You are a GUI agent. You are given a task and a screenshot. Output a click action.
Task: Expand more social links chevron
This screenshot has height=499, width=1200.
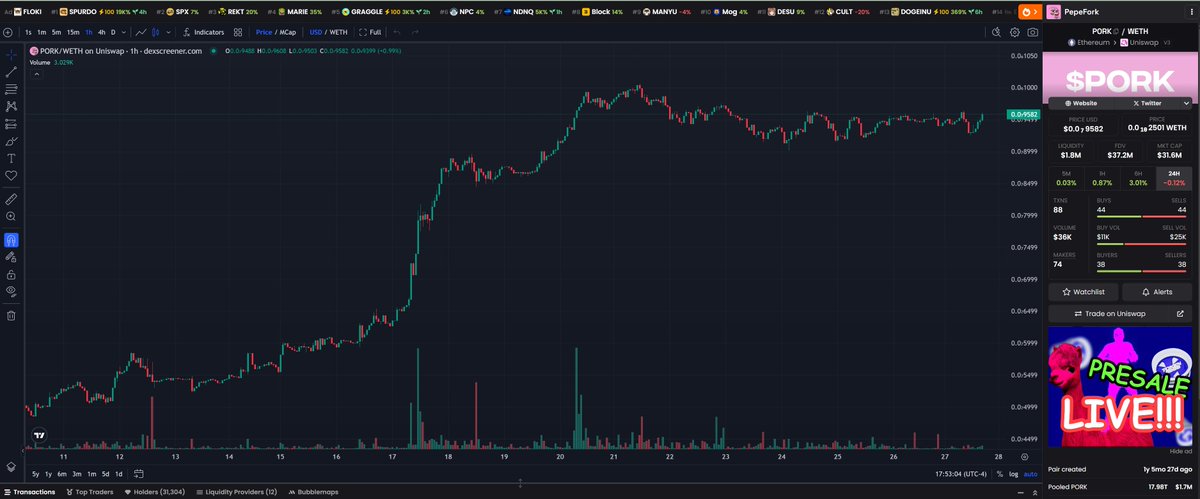point(1187,102)
